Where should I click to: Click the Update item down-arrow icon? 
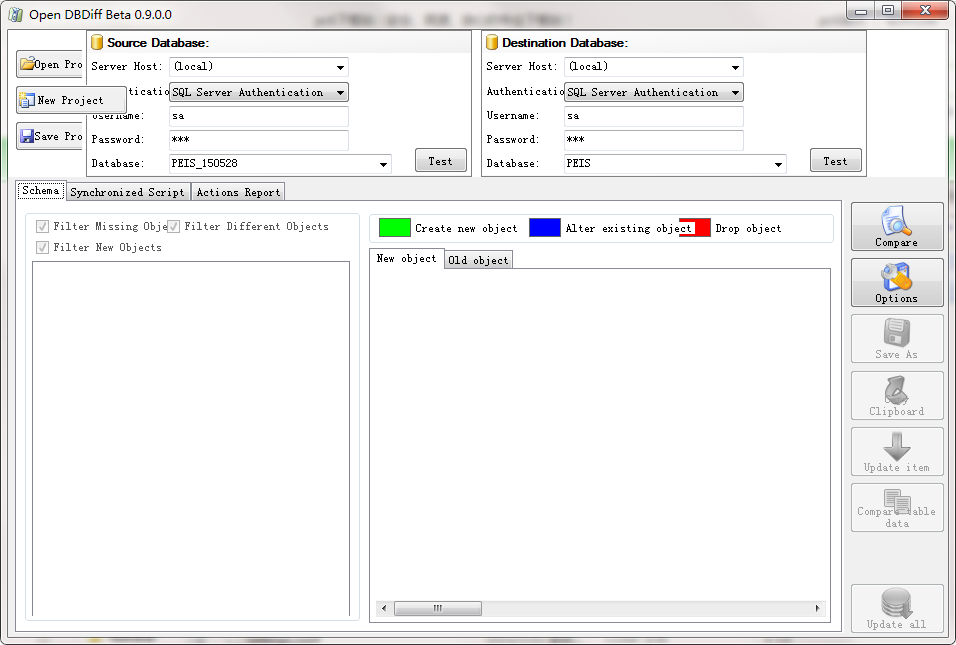point(896,446)
